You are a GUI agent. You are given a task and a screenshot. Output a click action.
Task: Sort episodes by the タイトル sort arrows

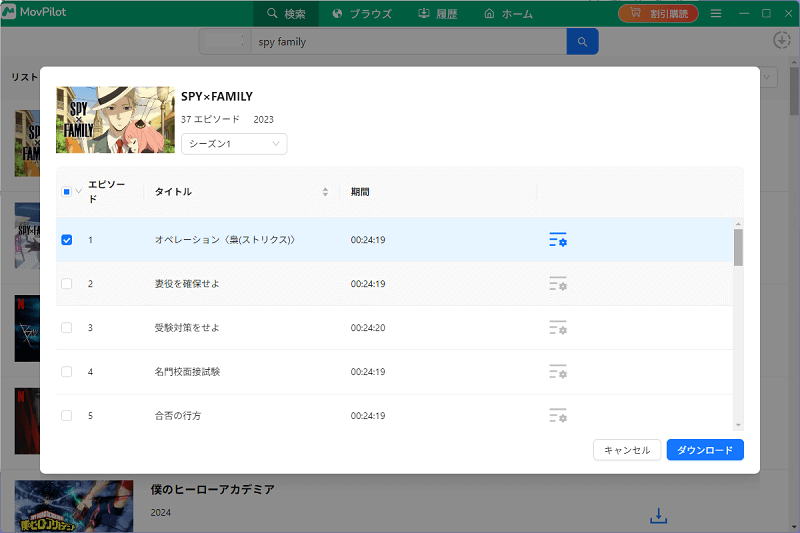coord(325,192)
